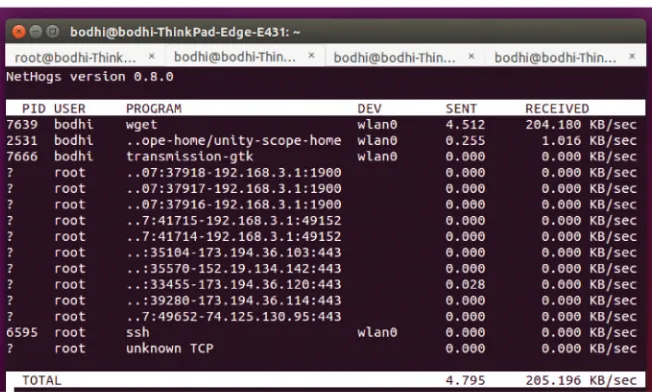Select the ..7:41714-192.168.3.1:49152 connection
Viewport: 652px width, 392px height.
pyautogui.click(x=234, y=237)
